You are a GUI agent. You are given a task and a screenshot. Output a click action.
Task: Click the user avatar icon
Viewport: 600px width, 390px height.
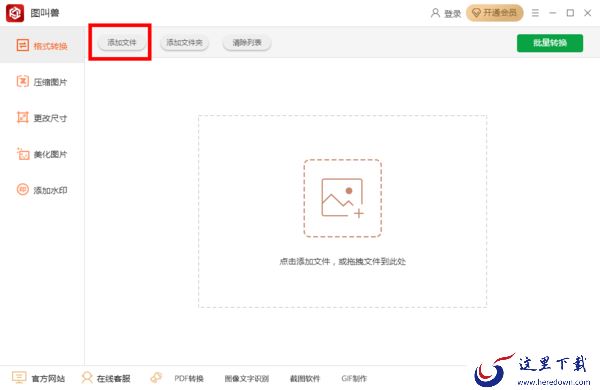coord(435,13)
